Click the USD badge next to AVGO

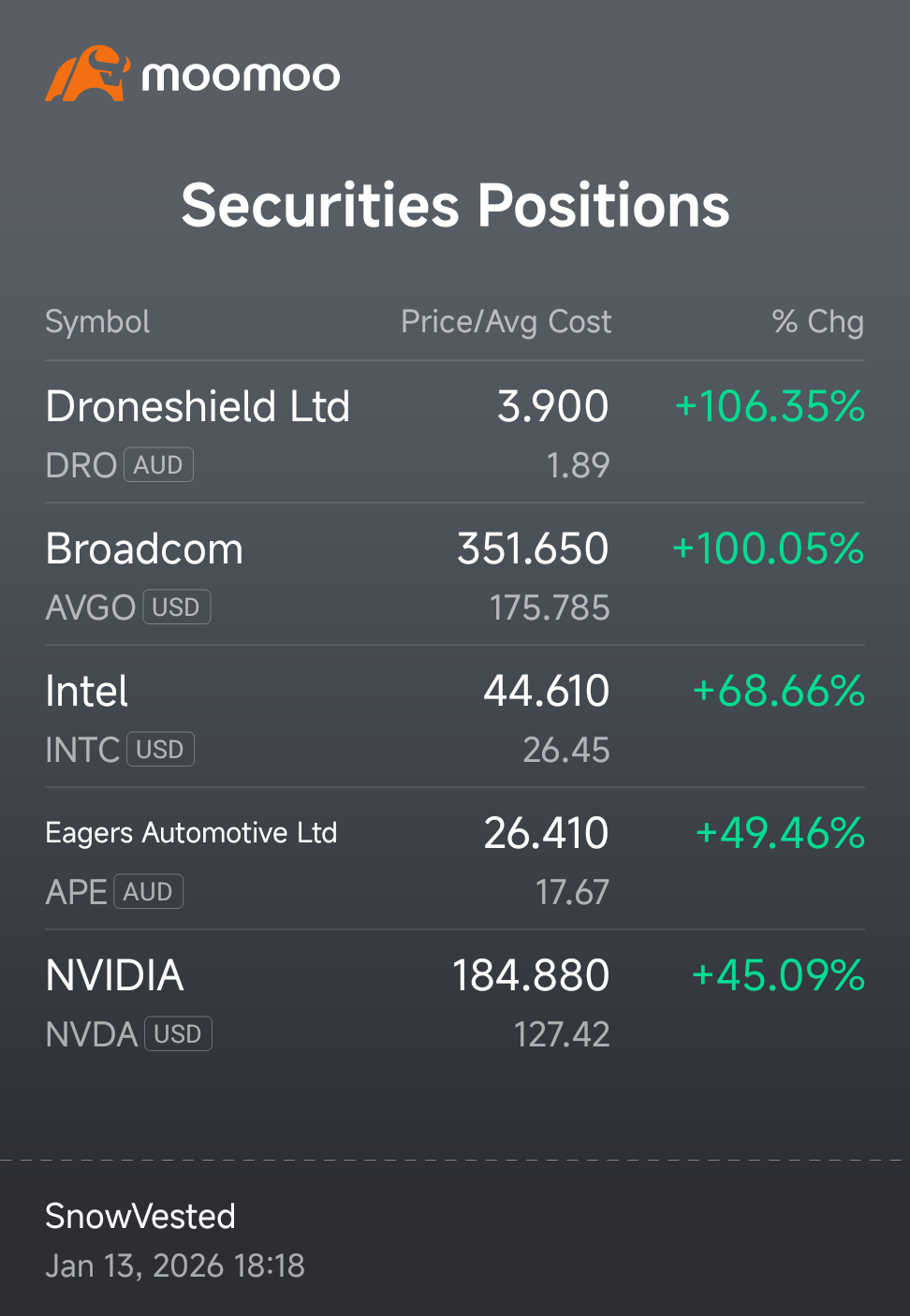pyautogui.click(x=176, y=607)
